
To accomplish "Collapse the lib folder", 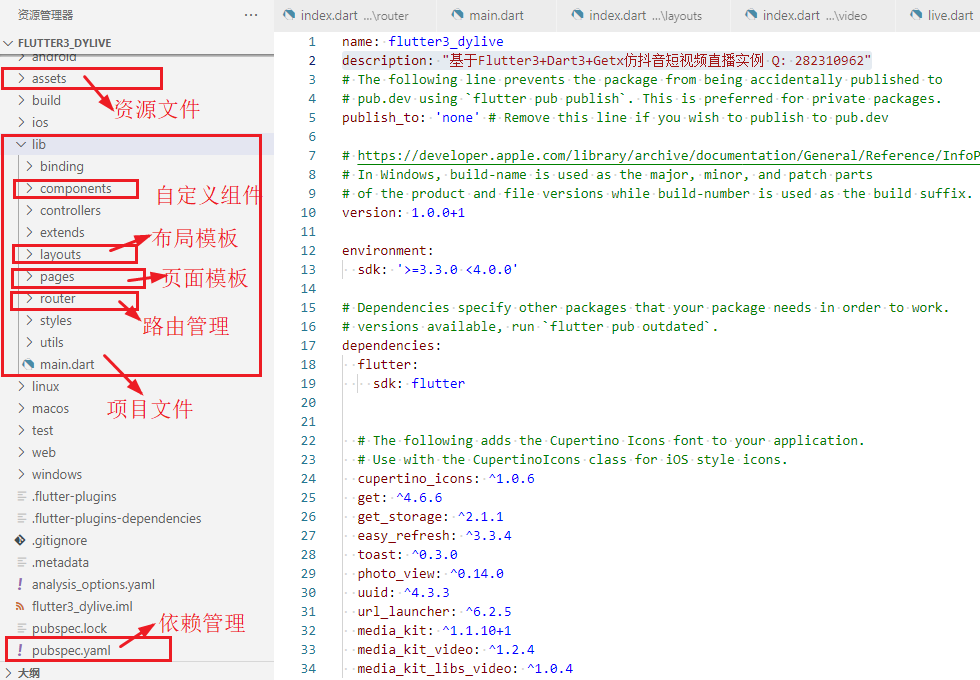I will coord(21,144).
